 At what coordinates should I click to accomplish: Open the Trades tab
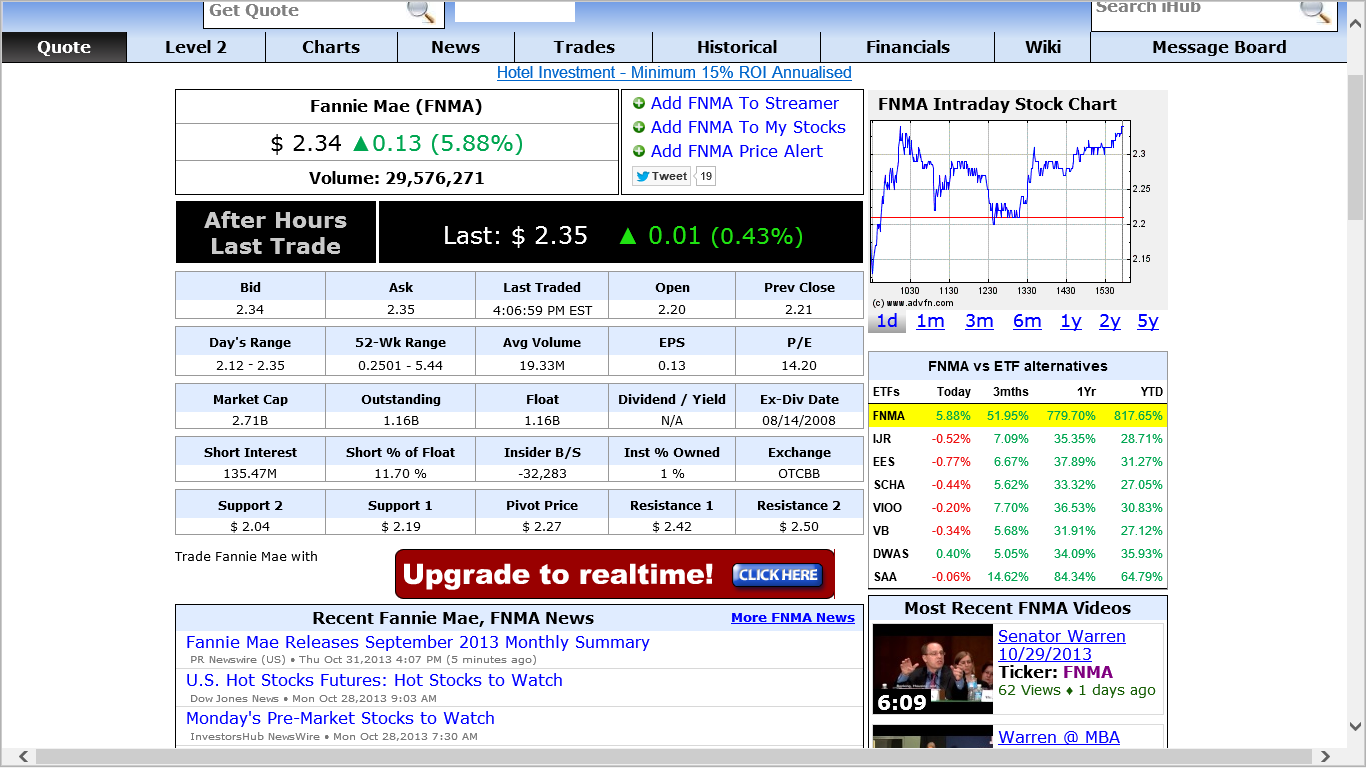coord(584,47)
